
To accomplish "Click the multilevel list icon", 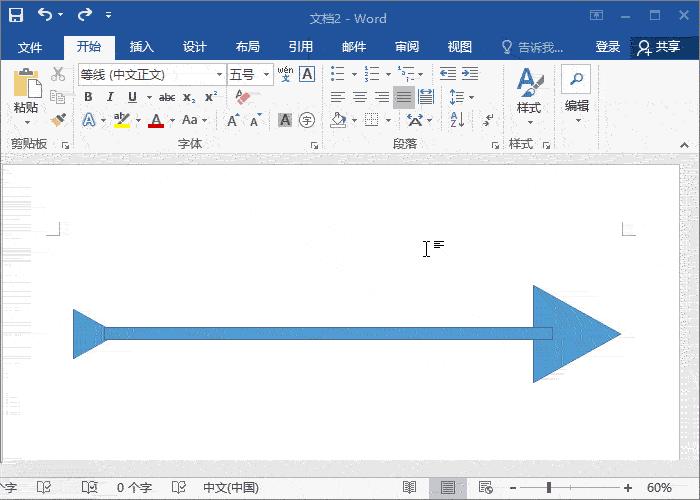I will point(405,74).
